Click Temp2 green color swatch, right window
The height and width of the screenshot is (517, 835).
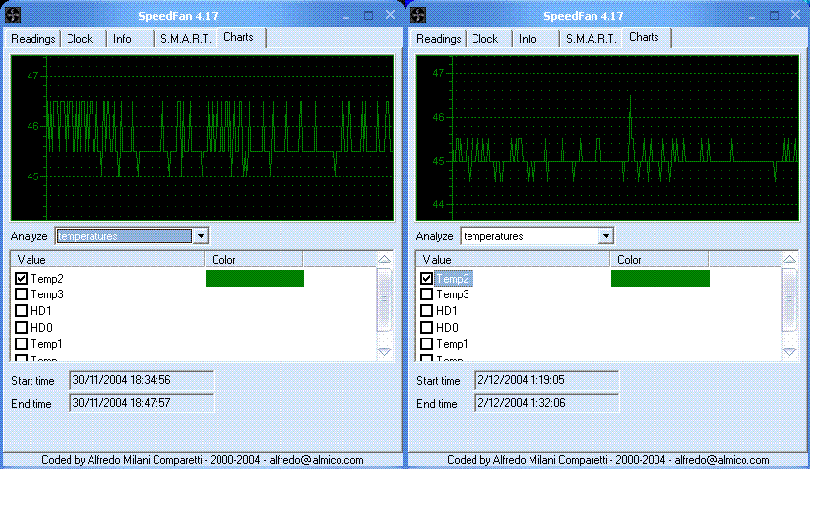click(660, 278)
